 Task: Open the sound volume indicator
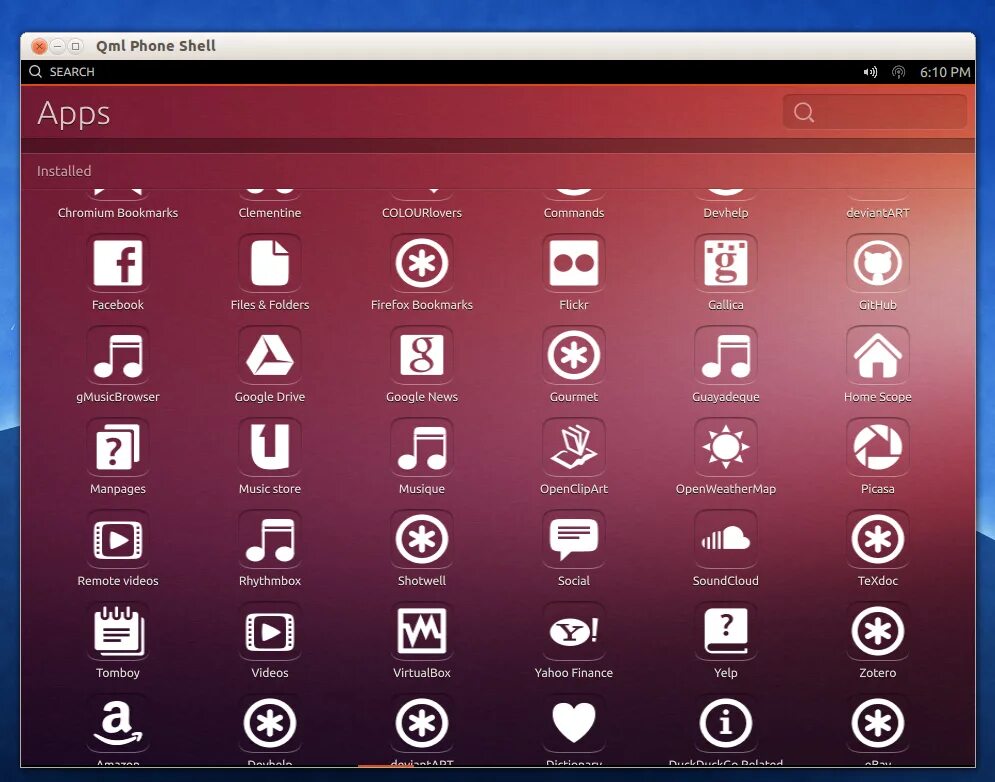point(870,72)
